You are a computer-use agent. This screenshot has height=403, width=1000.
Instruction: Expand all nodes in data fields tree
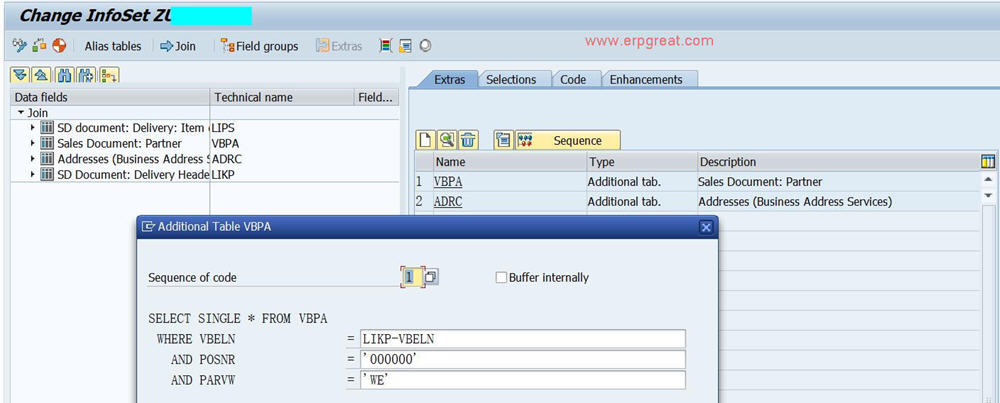pyautogui.click(x=20, y=75)
